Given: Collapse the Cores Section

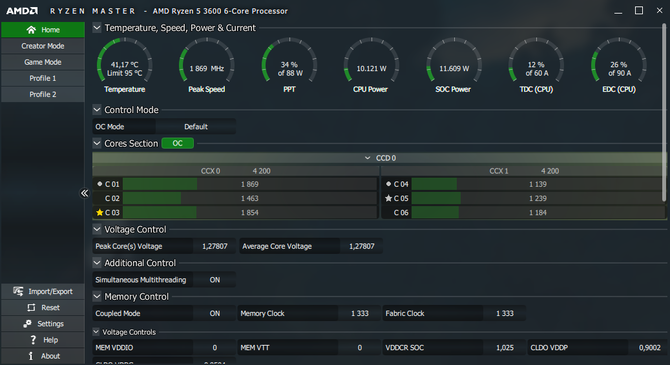Looking at the screenshot, I should [97, 143].
